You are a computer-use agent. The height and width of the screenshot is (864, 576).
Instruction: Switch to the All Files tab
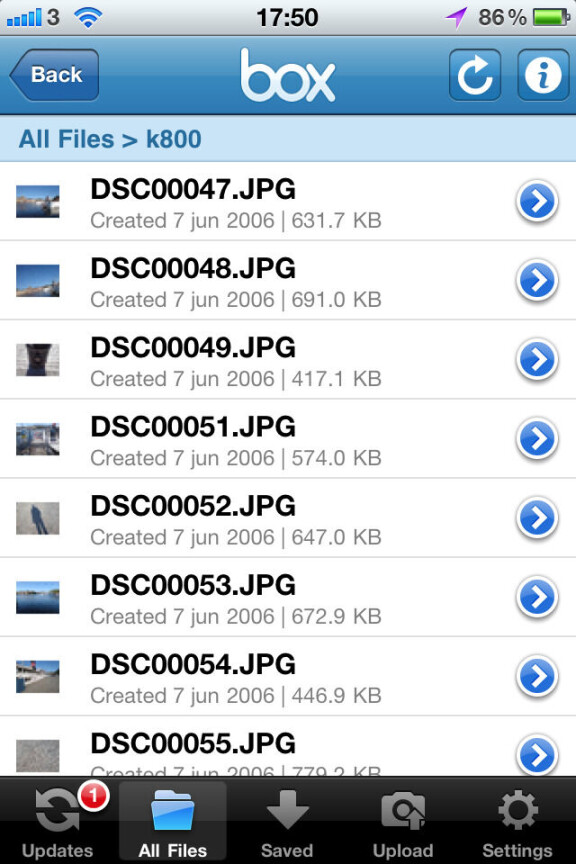point(173,821)
